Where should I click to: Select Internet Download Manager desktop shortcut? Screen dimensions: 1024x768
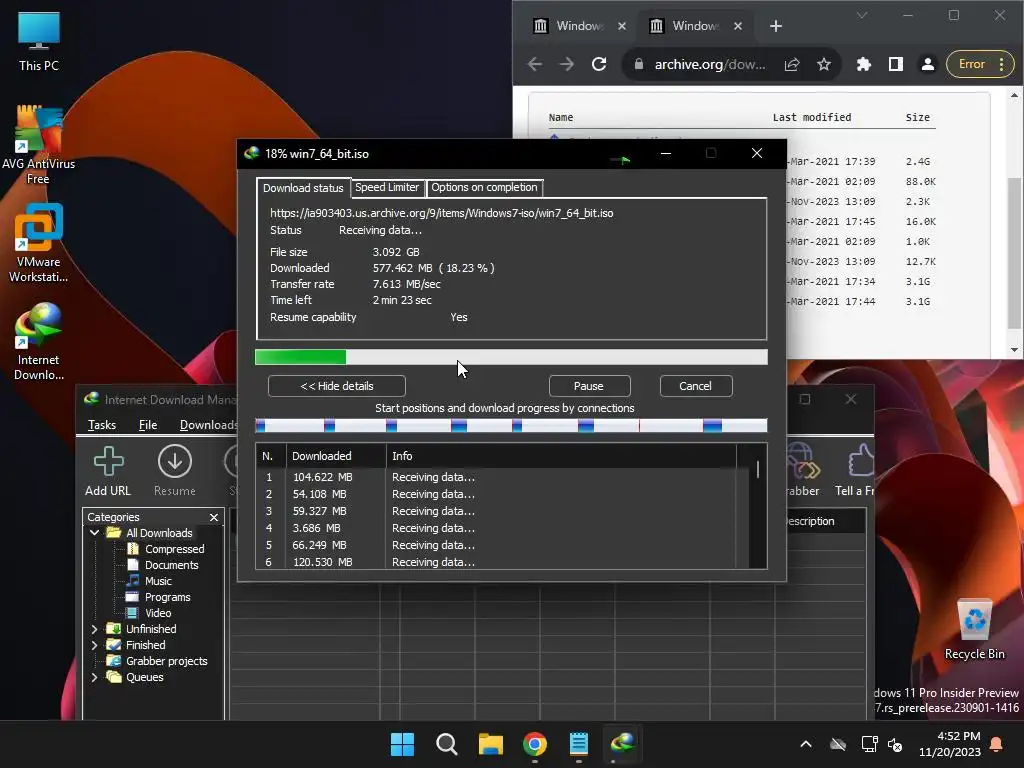tap(39, 341)
